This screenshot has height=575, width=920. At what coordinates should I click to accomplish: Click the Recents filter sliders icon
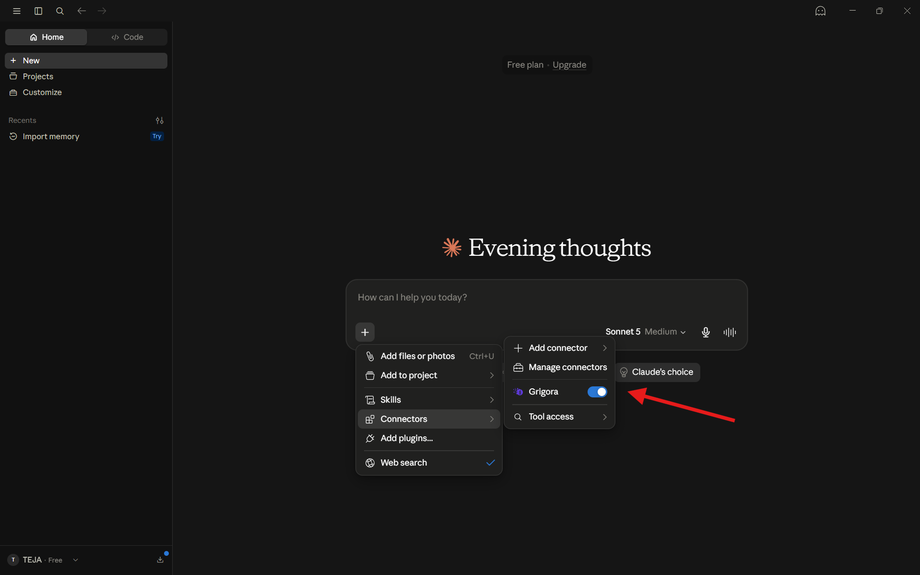pos(160,120)
